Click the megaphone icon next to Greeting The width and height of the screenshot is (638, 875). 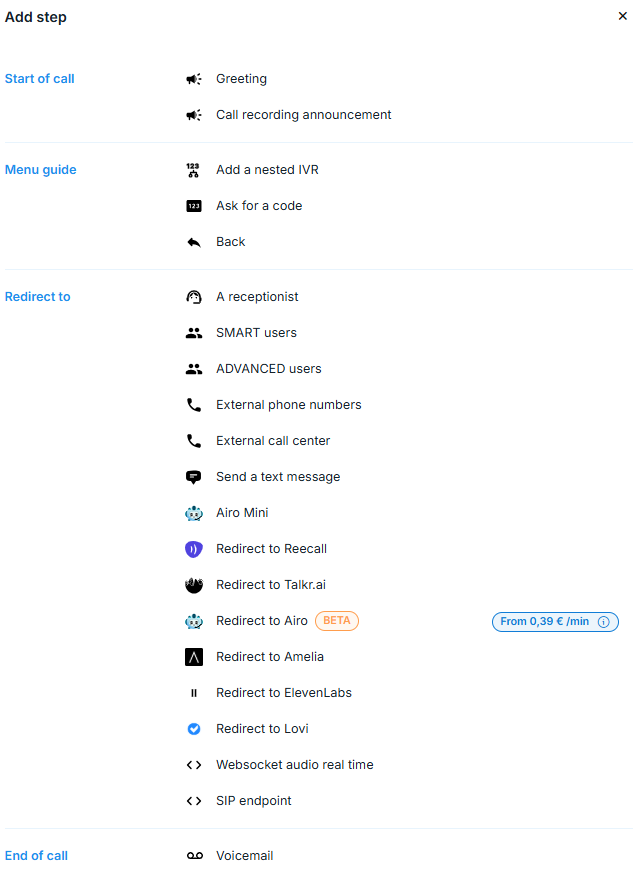[194, 79]
